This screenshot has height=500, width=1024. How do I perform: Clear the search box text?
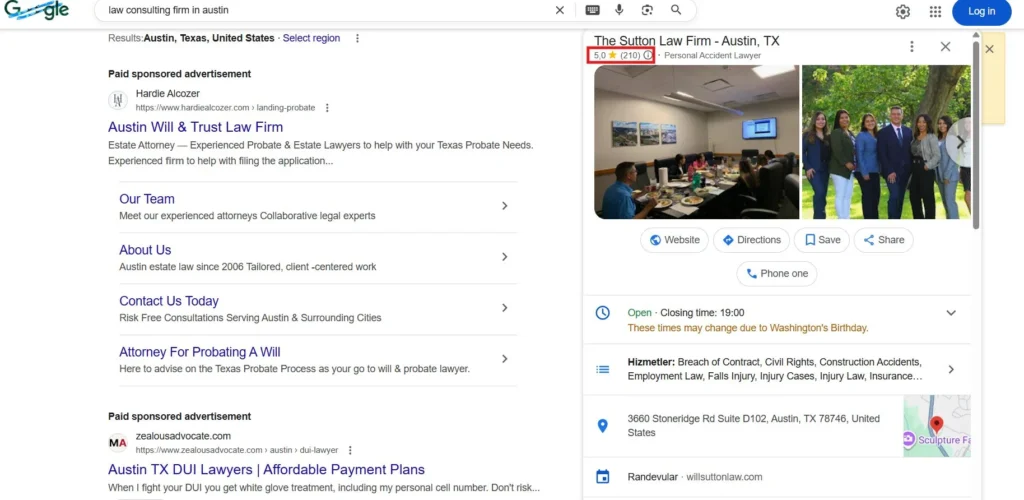click(x=560, y=10)
